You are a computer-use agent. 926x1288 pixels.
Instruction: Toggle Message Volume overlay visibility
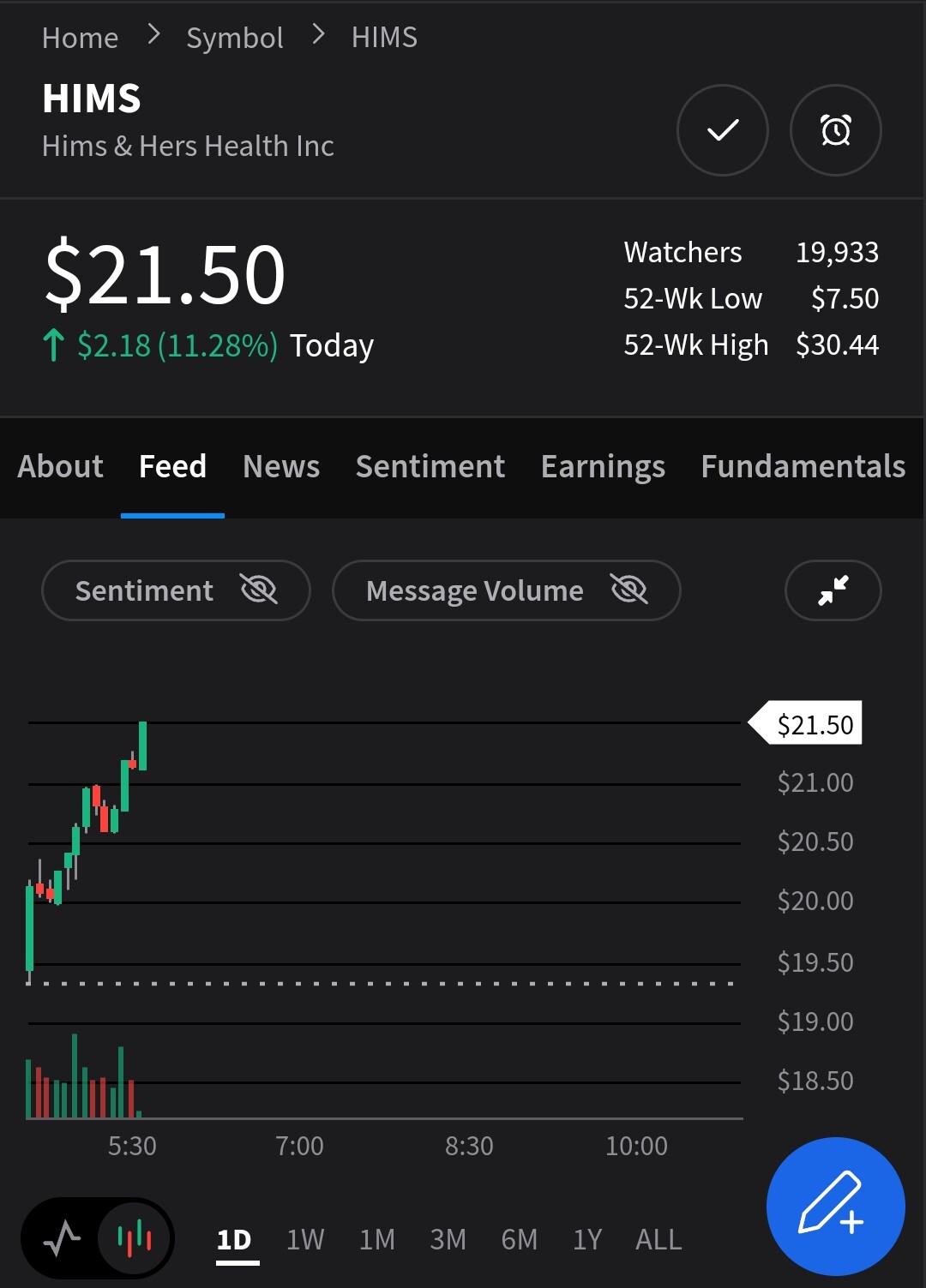pyautogui.click(x=507, y=590)
